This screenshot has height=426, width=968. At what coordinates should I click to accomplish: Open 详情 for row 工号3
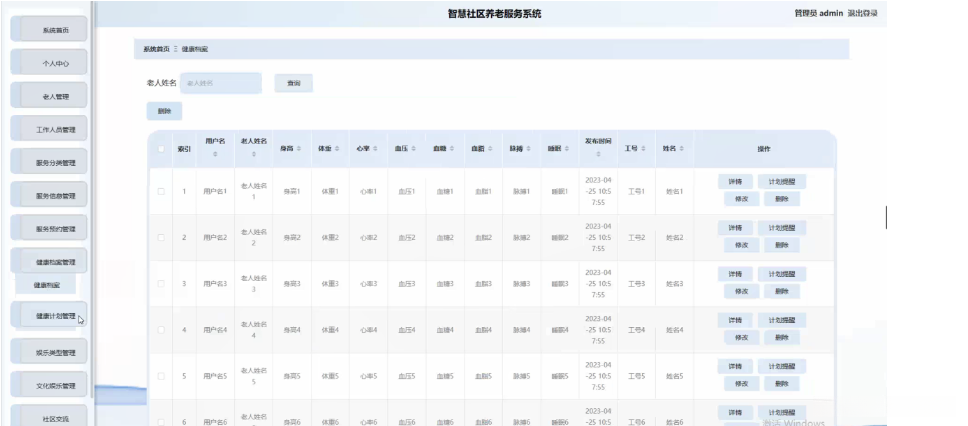click(x=735, y=274)
